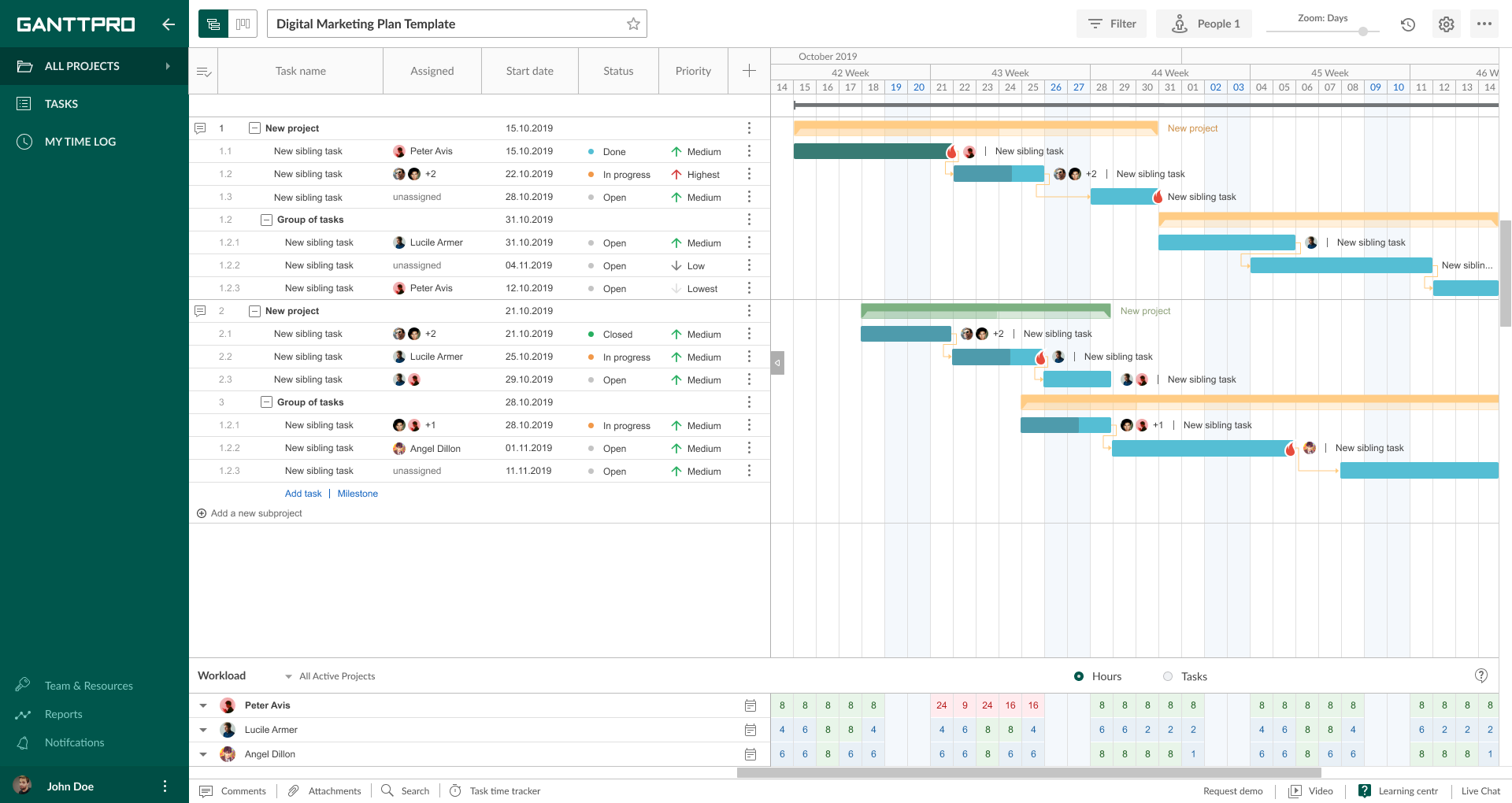Image resolution: width=1512 pixels, height=803 pixels.
Task: Select the Hours radio button in Workload
Action: point(1079,675)
